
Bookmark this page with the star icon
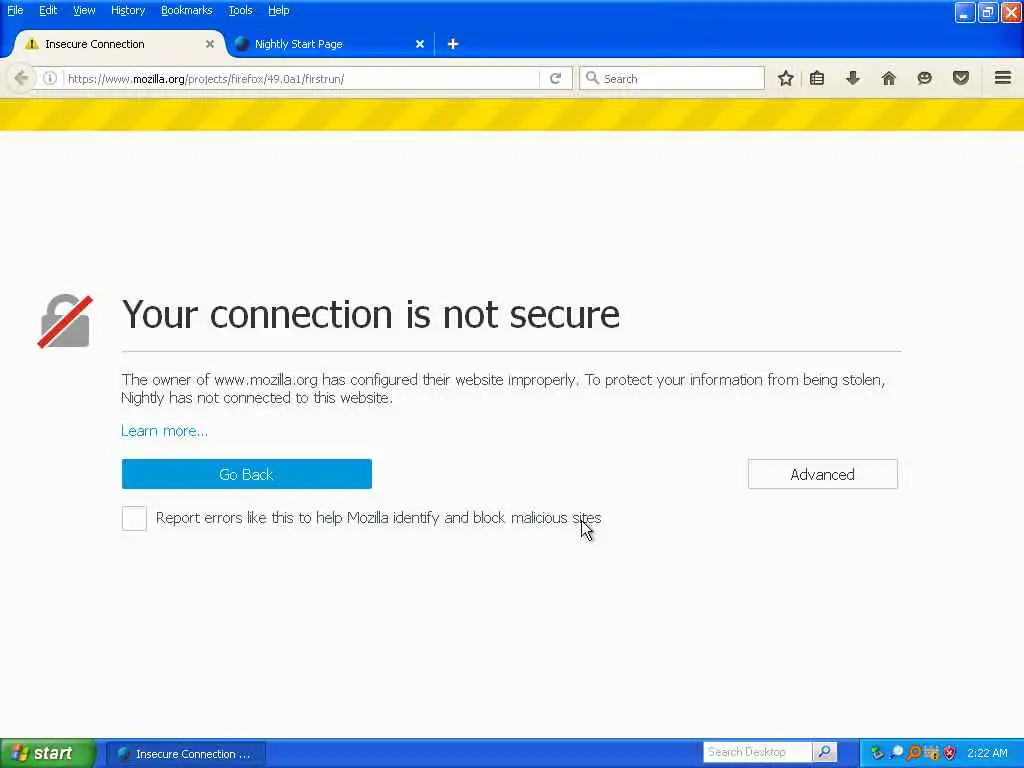coord(786,78)
